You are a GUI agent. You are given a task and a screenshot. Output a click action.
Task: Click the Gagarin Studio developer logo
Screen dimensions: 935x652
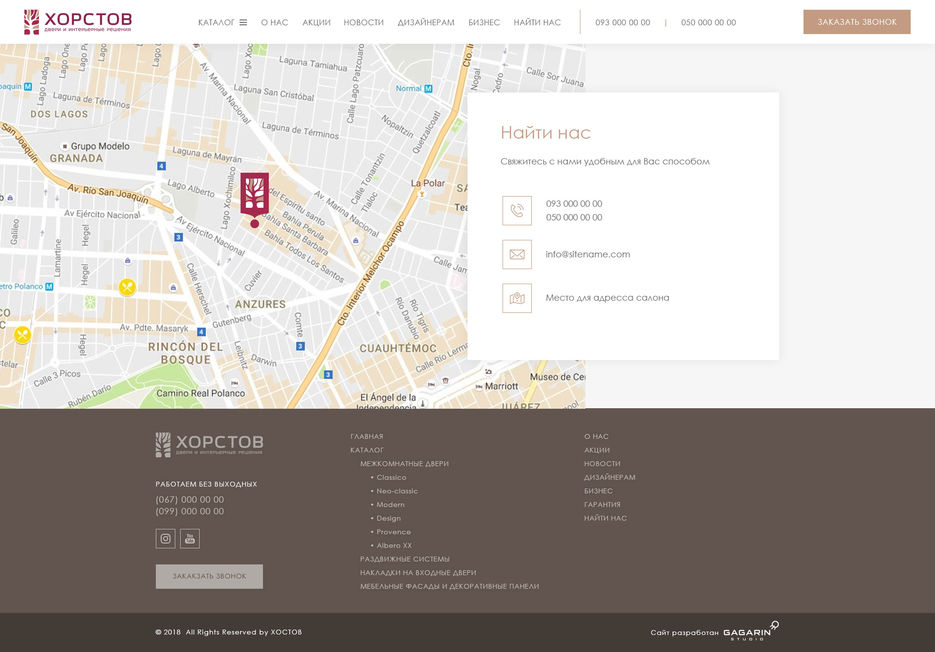(x=751, y=632)
